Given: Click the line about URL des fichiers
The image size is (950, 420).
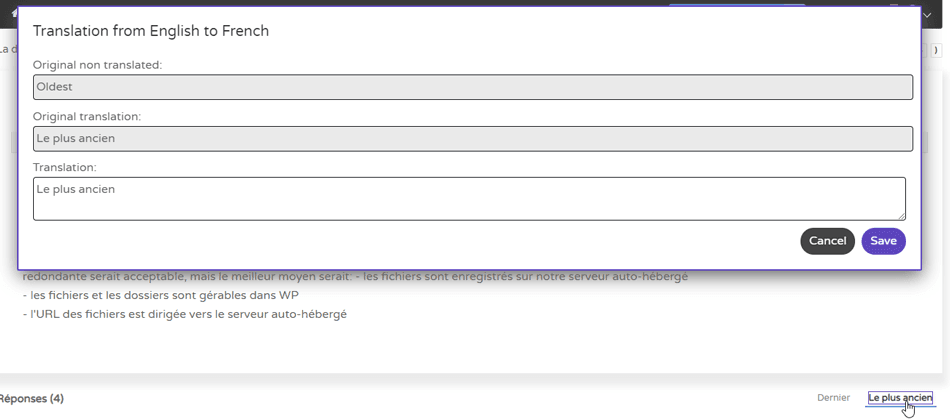Looking at the screenshot, I should tap(185, 314).
